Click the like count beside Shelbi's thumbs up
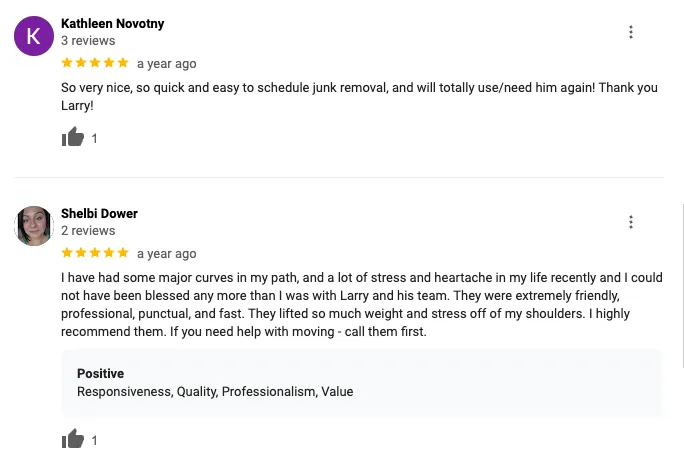684x459 pixels. [x=95, y=440]
